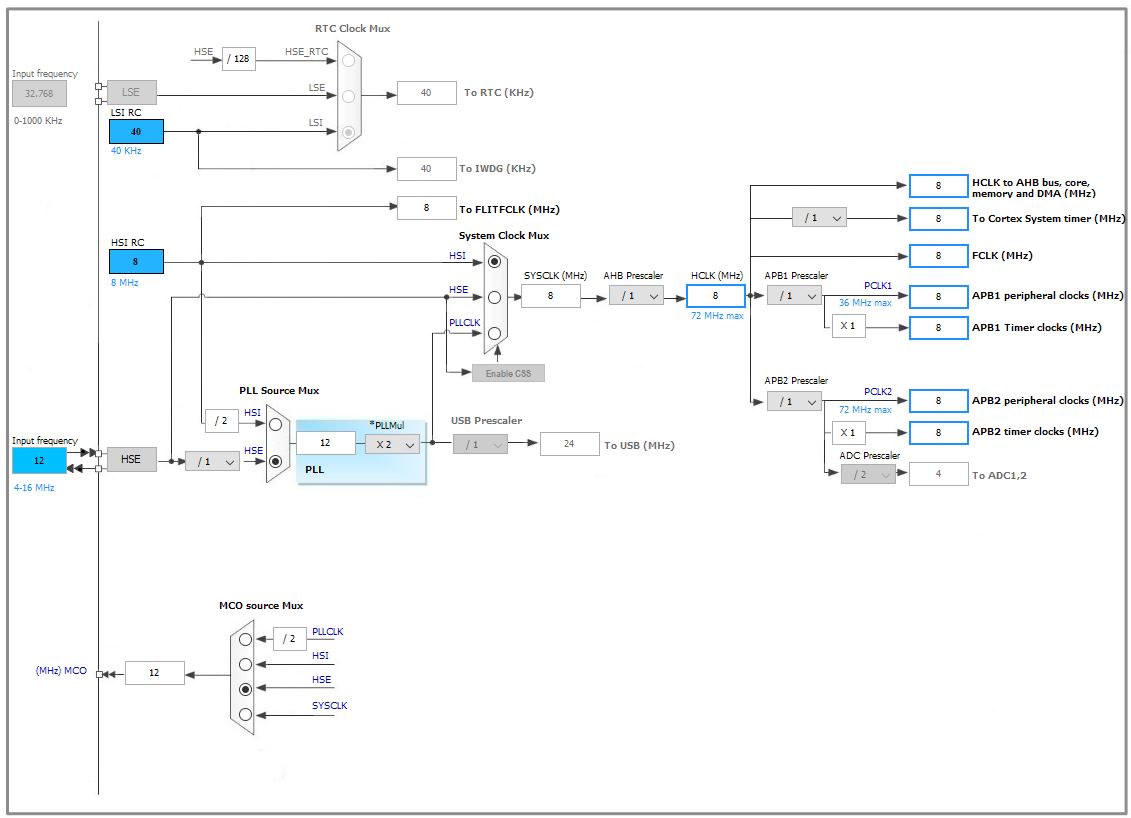Click the SYSCLK (MHz) value field
This screenshot has width=1131, height=818.
pyautogui.click(x=550, y=296)
